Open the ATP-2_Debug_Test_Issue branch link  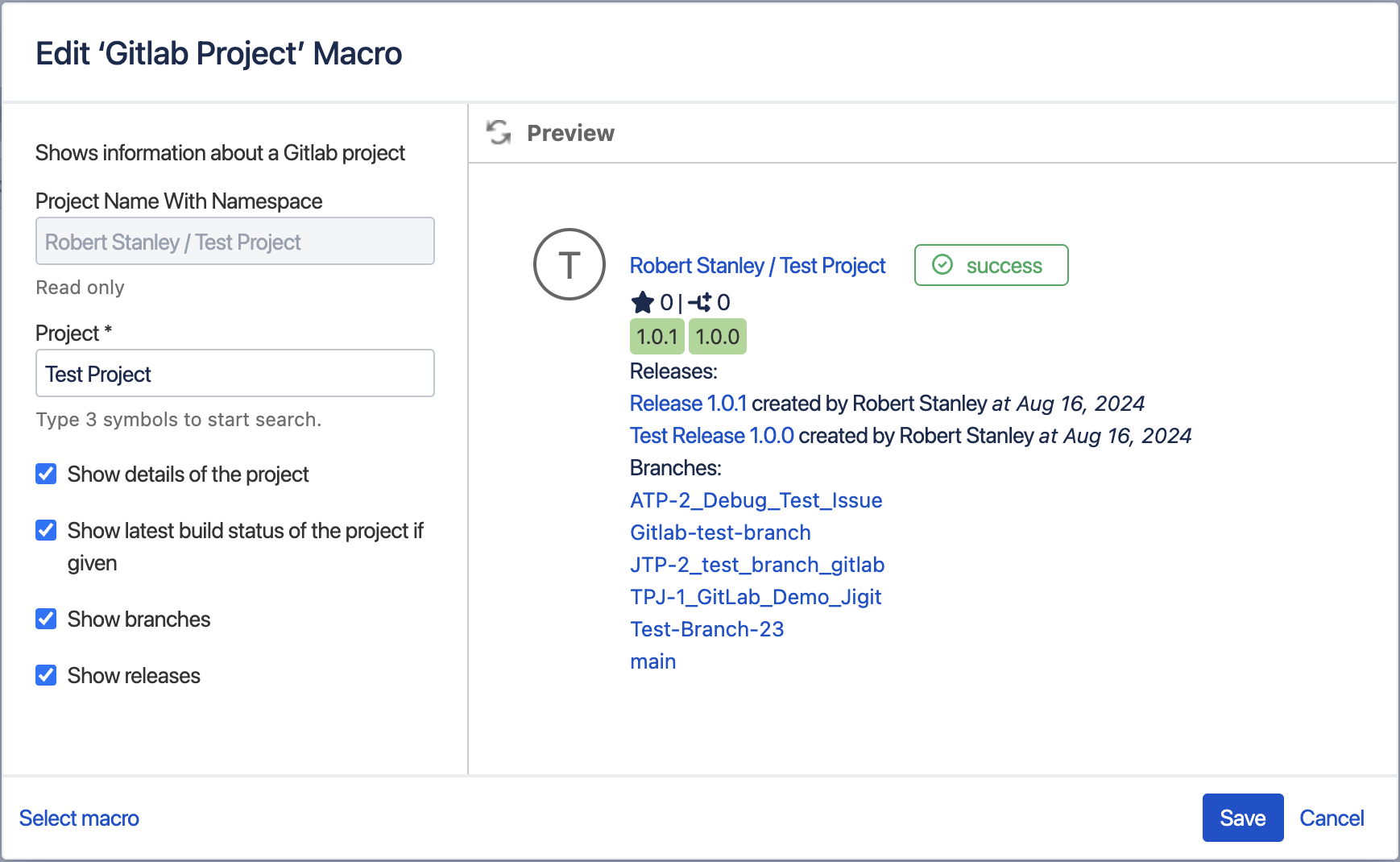pos(756,500)
